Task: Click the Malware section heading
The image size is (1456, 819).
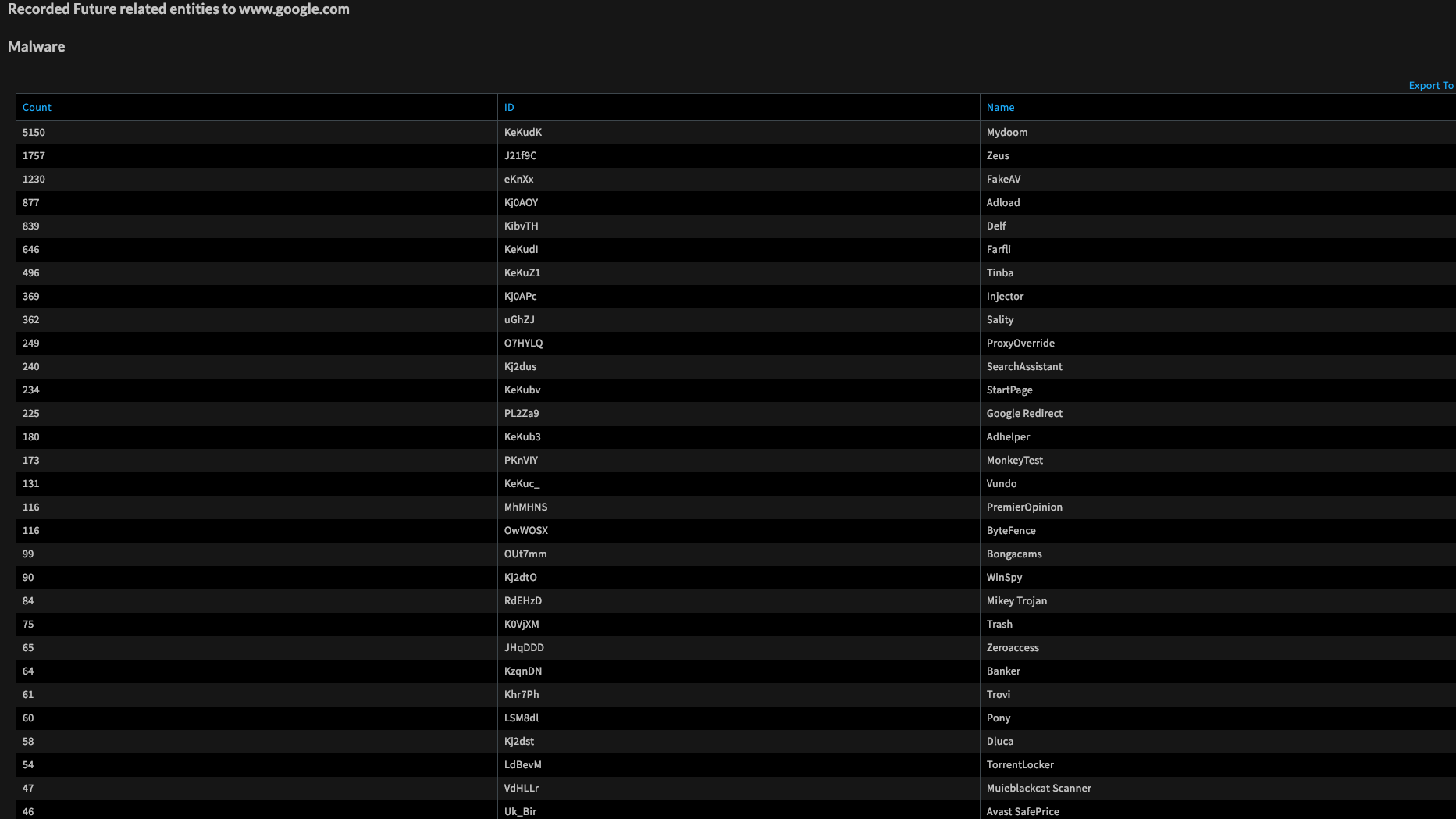Action: tap(36, 47)
